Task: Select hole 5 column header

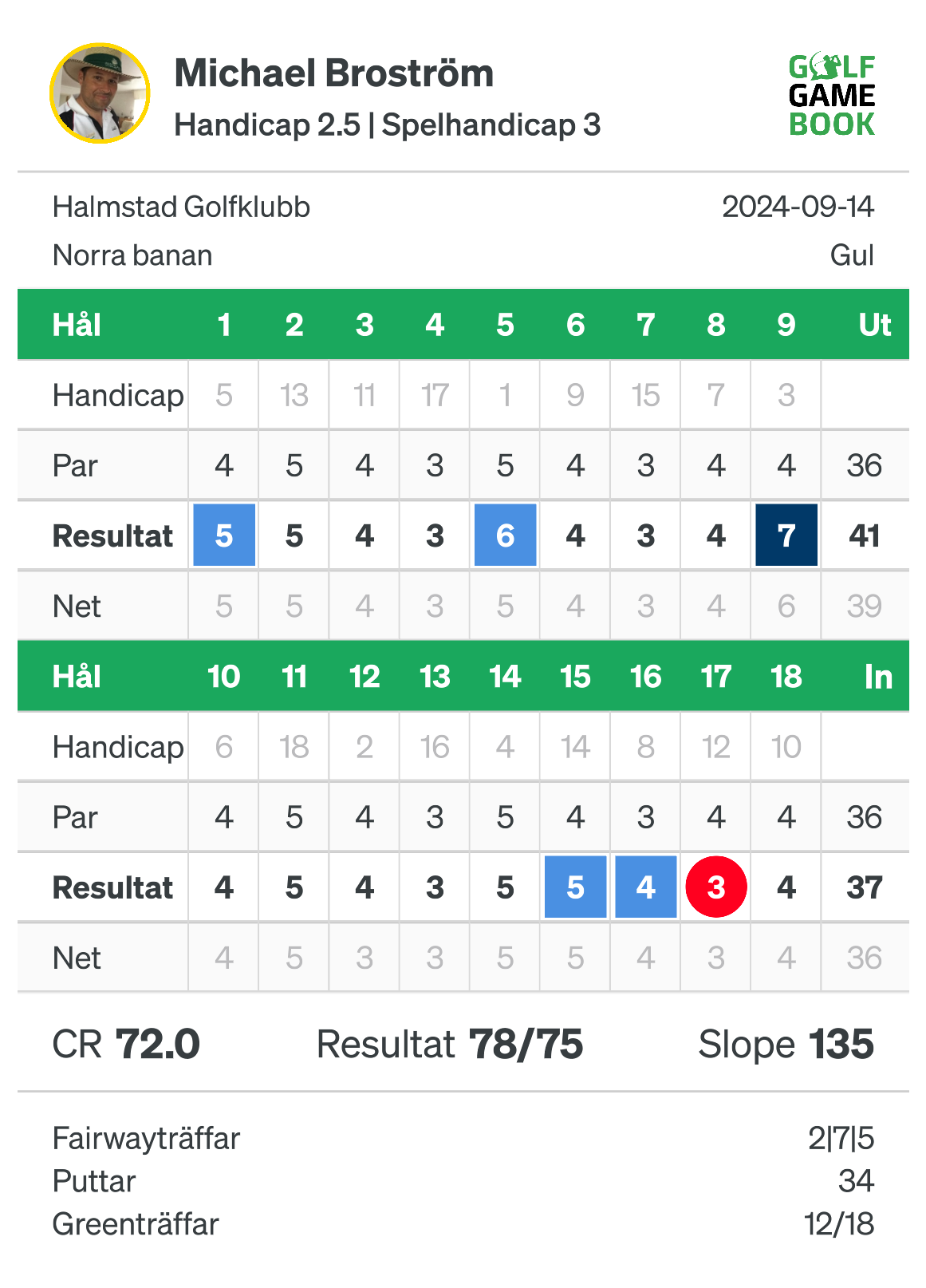Action: click(506, 325)
